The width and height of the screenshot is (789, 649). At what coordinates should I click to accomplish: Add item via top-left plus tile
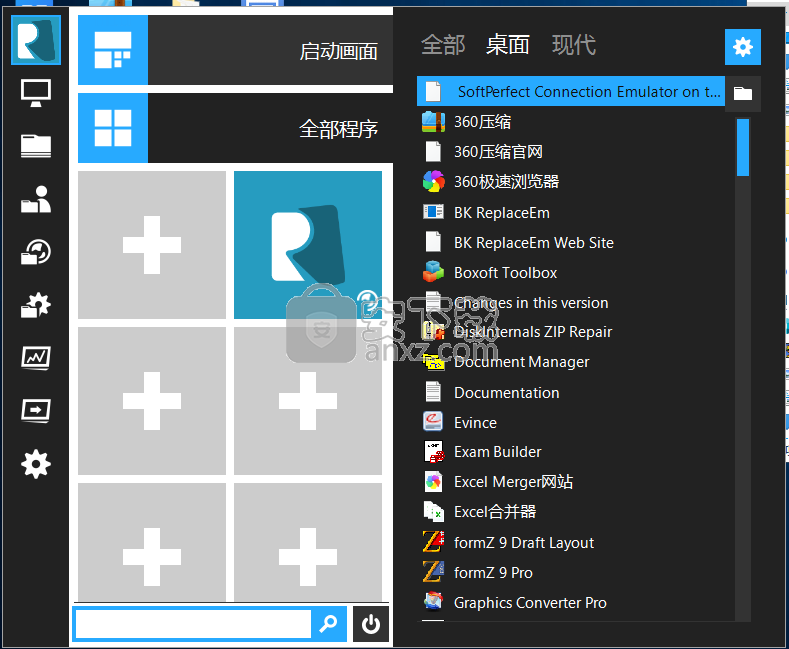click(x=152, y=245)
